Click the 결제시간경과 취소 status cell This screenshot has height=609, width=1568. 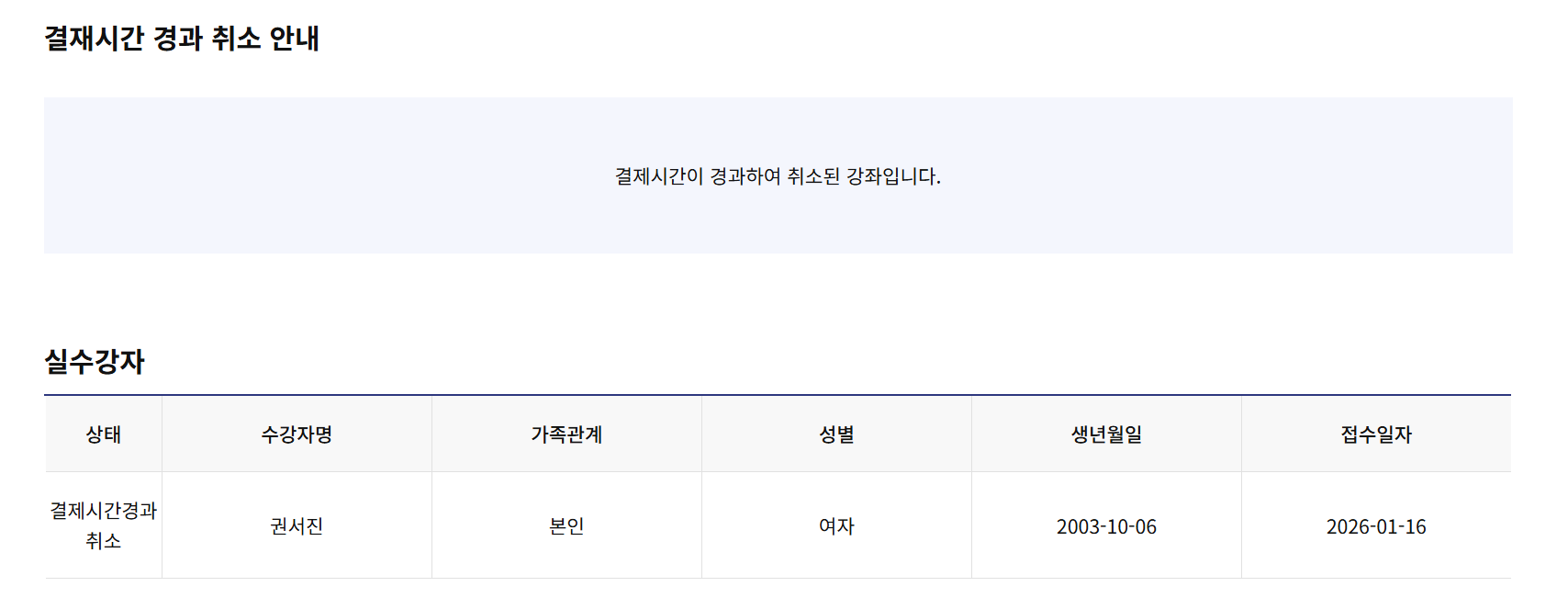(x=104, y=525)
